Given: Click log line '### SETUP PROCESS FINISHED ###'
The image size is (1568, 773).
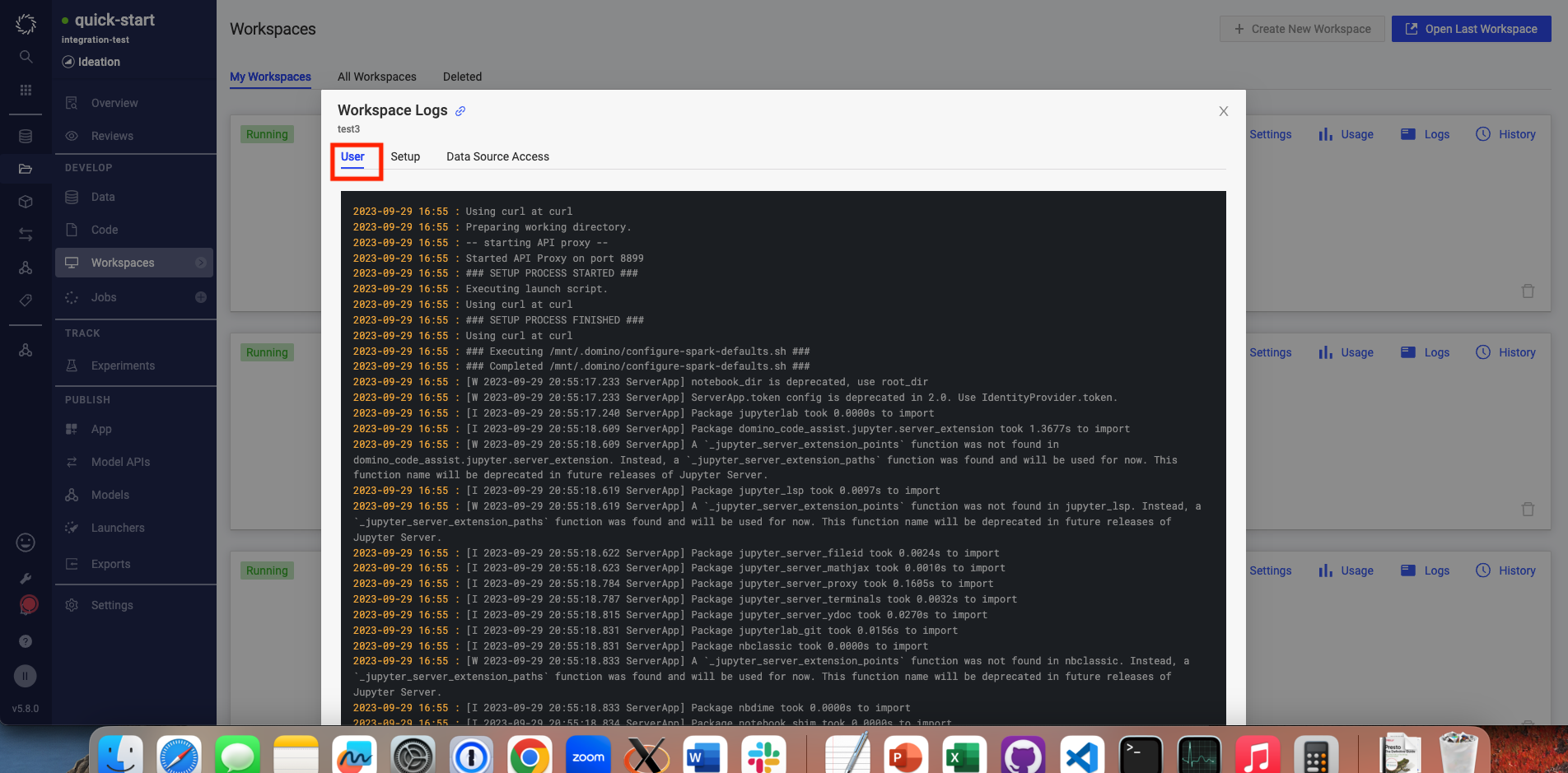Looking at the screenshot, I should pyautogui.click(x=554, y=320).
